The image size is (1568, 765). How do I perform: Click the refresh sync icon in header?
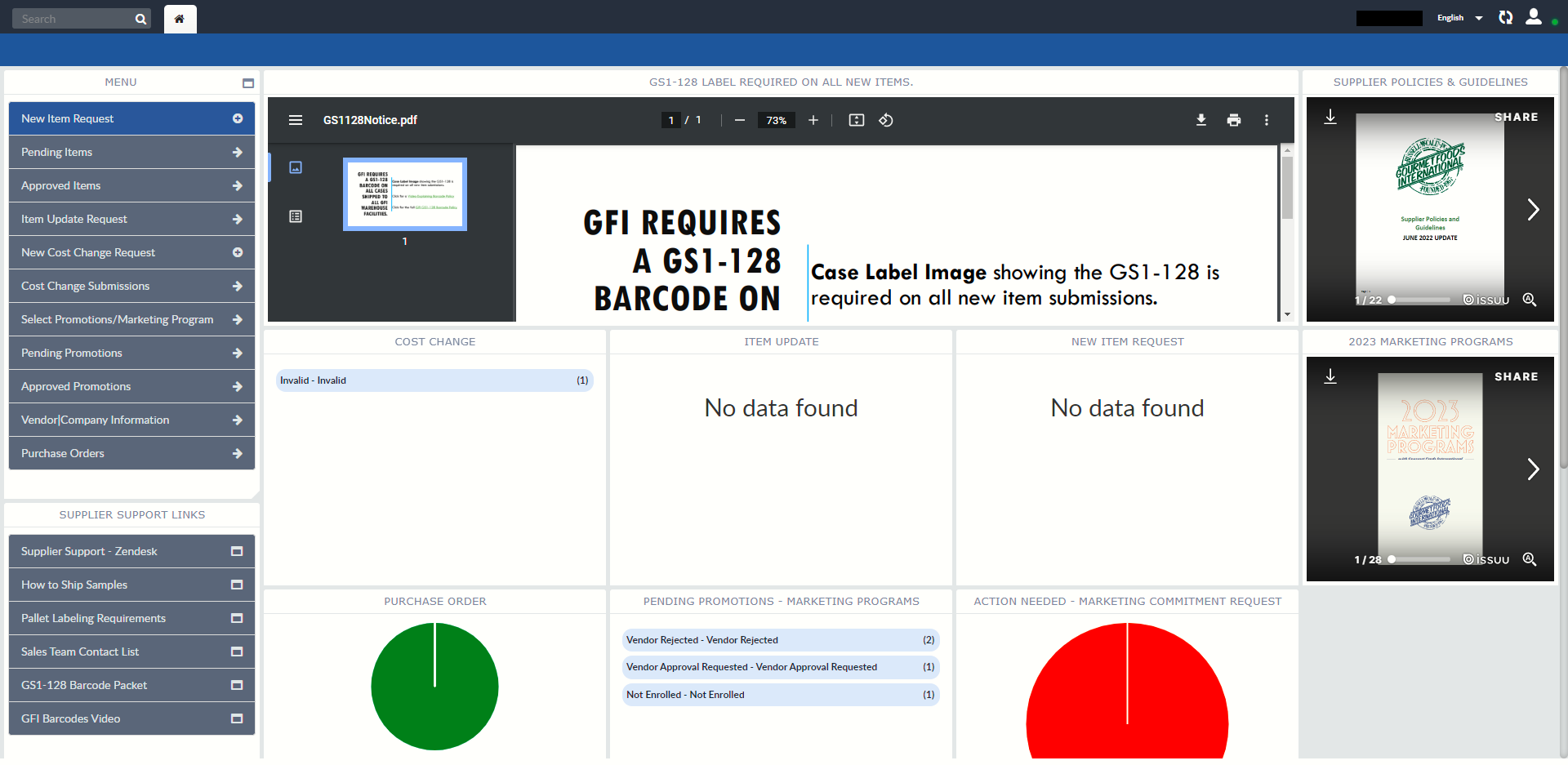1506,17
